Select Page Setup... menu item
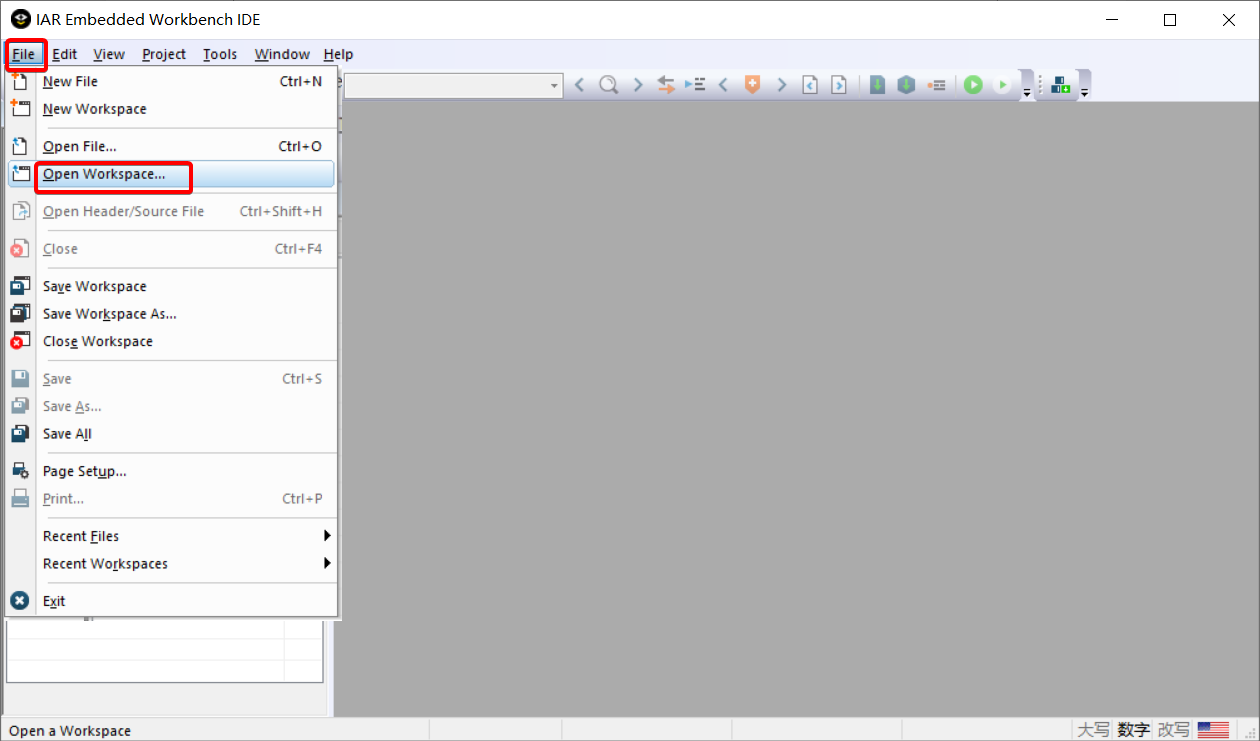 (84, 471)
